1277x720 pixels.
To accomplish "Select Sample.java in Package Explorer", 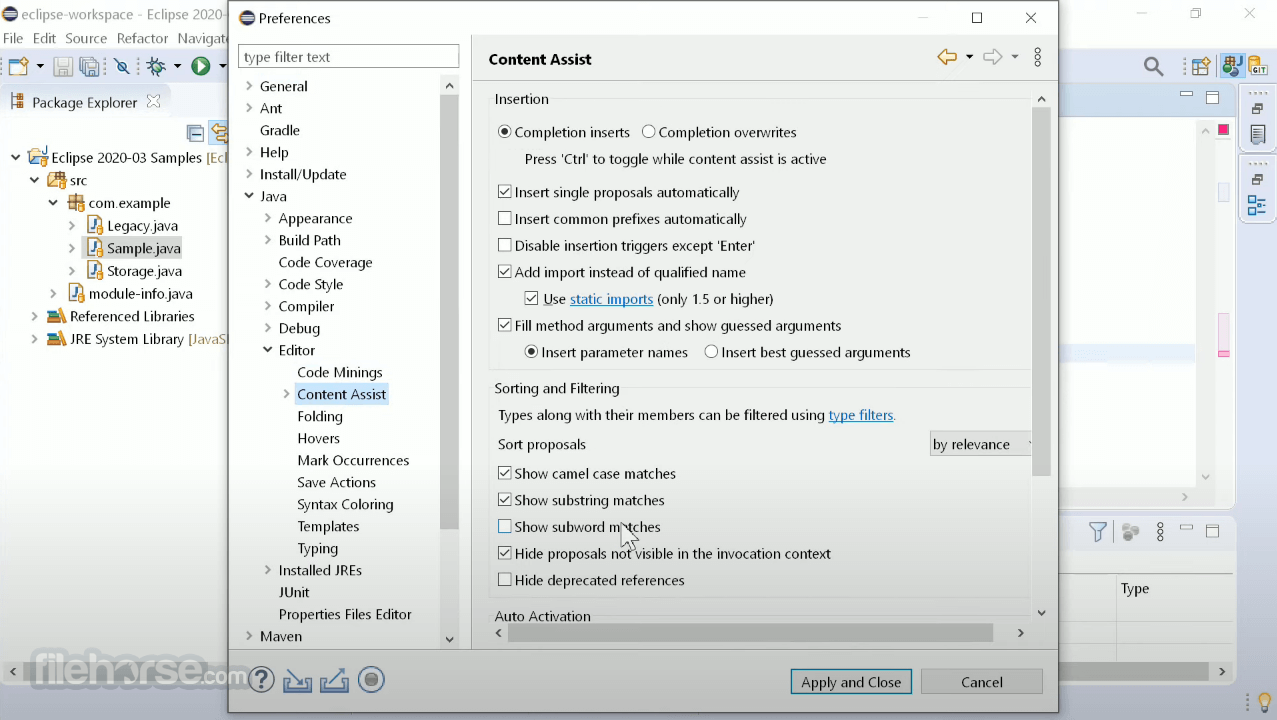I will point(144,248).
